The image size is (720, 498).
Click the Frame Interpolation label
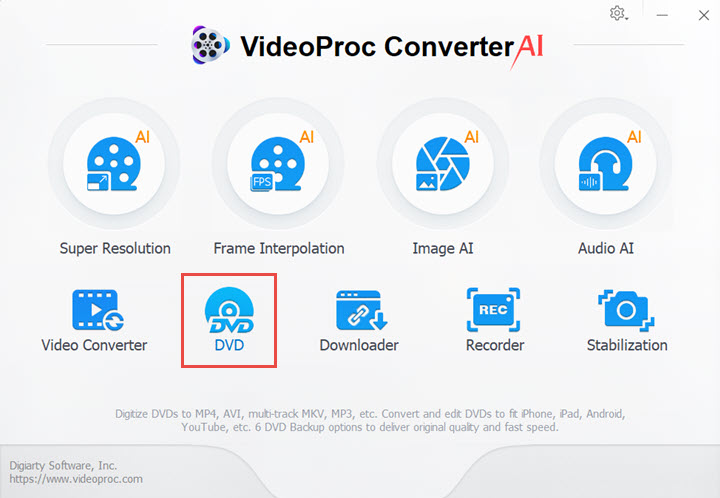click(x=279, y=249)
